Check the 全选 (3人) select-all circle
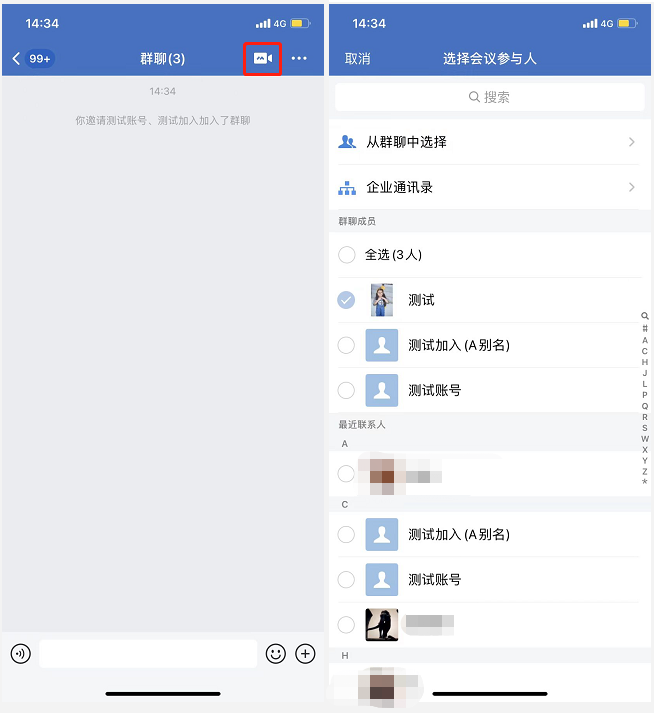Viewport: 654px width, 713px height. pyautogui.click(x=347, y=255)
